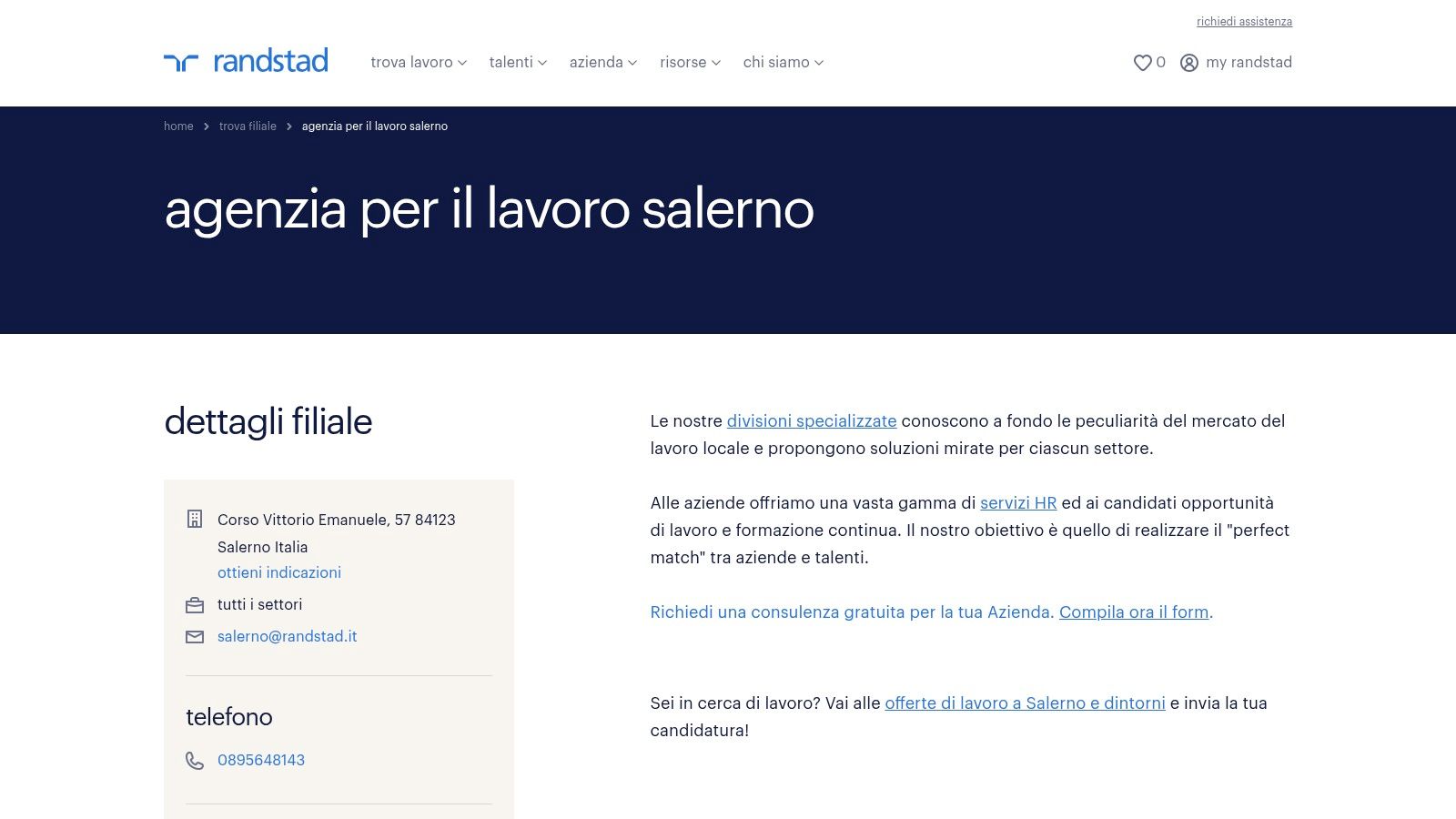Image resolution: width=1456 pixels, height=819 pixels.
Task: Open divisioni specializzate link
Action: 812,421
